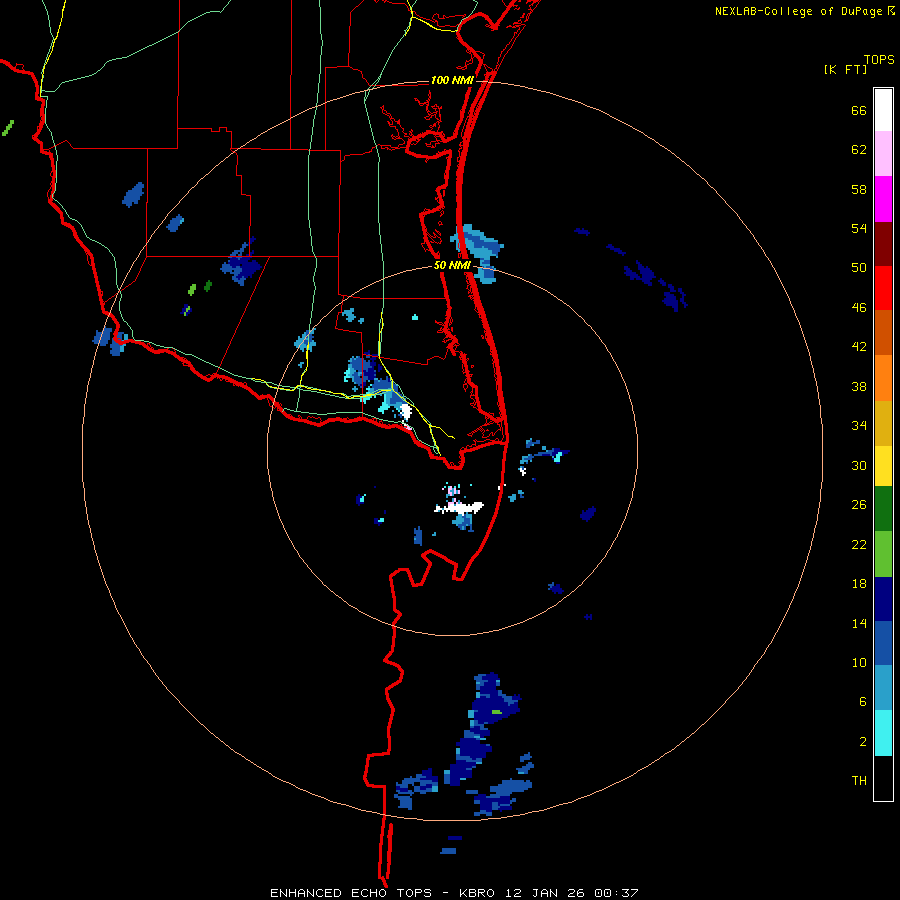900x900 pixels.
Task: Click the legend value 34
Action: (x=859, y=425)
